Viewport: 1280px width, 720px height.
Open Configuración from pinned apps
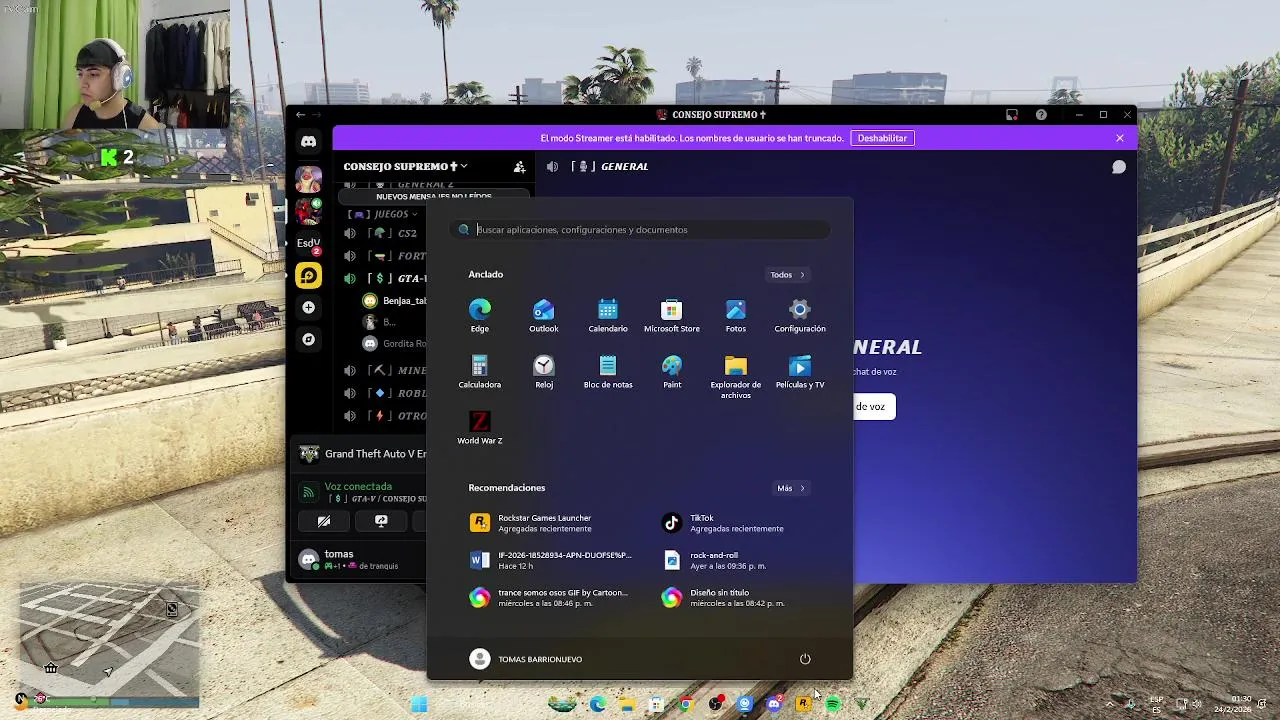[x=800, y=315]
